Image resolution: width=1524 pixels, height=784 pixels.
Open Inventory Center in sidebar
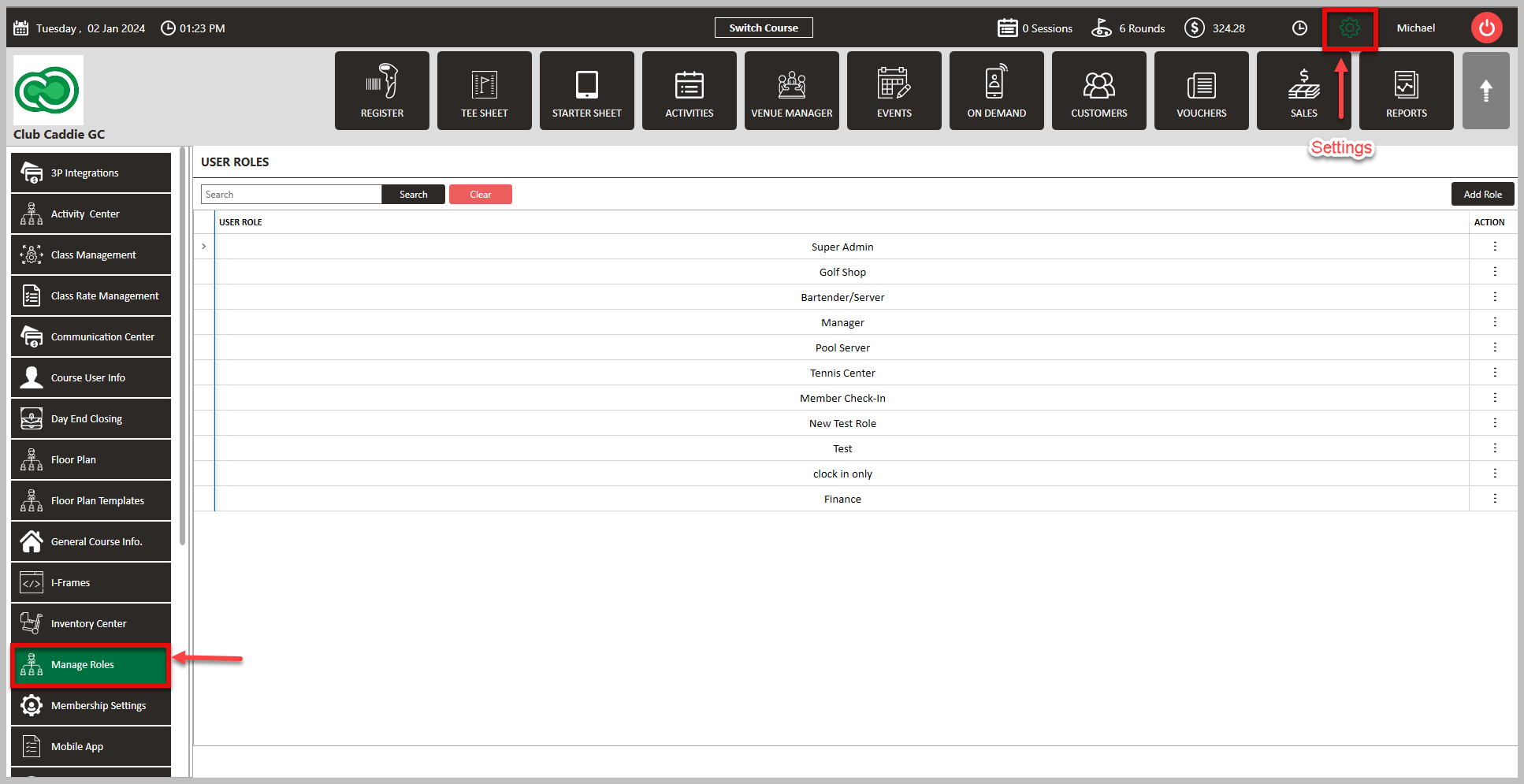coord(91,623)
